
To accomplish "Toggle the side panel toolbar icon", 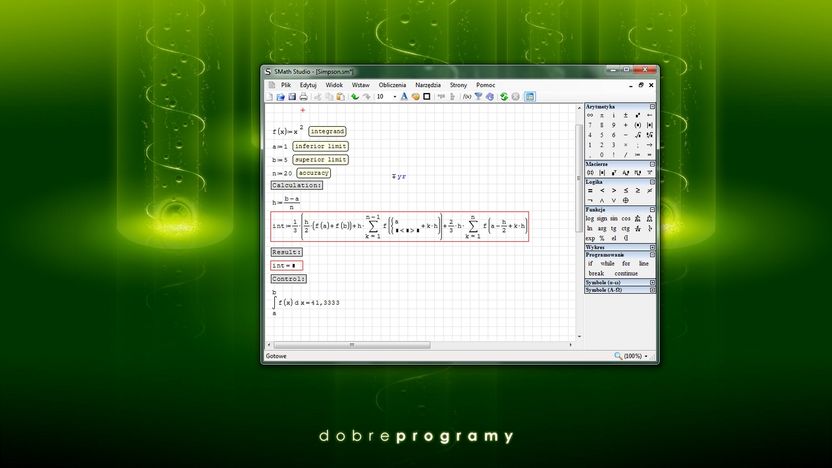I will 530,97.
